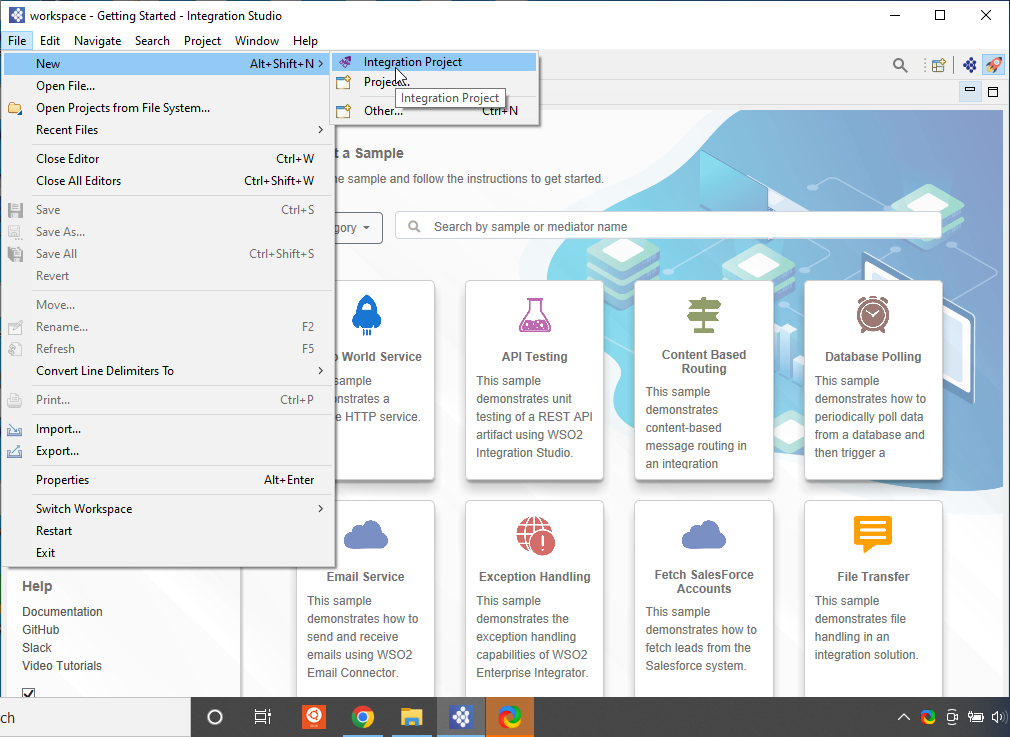This screenshot has height=737, width=1010.
Task: Open Chrome from the taskbar
Action: click(363, 717)
